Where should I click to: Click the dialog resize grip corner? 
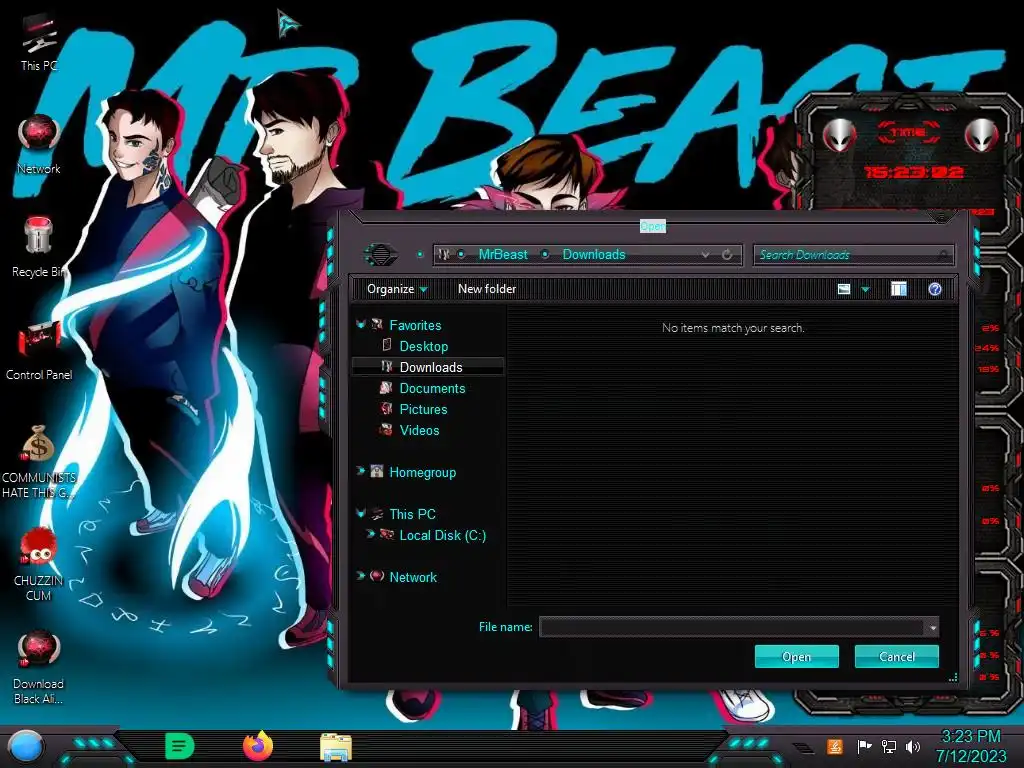click(953, 677)
